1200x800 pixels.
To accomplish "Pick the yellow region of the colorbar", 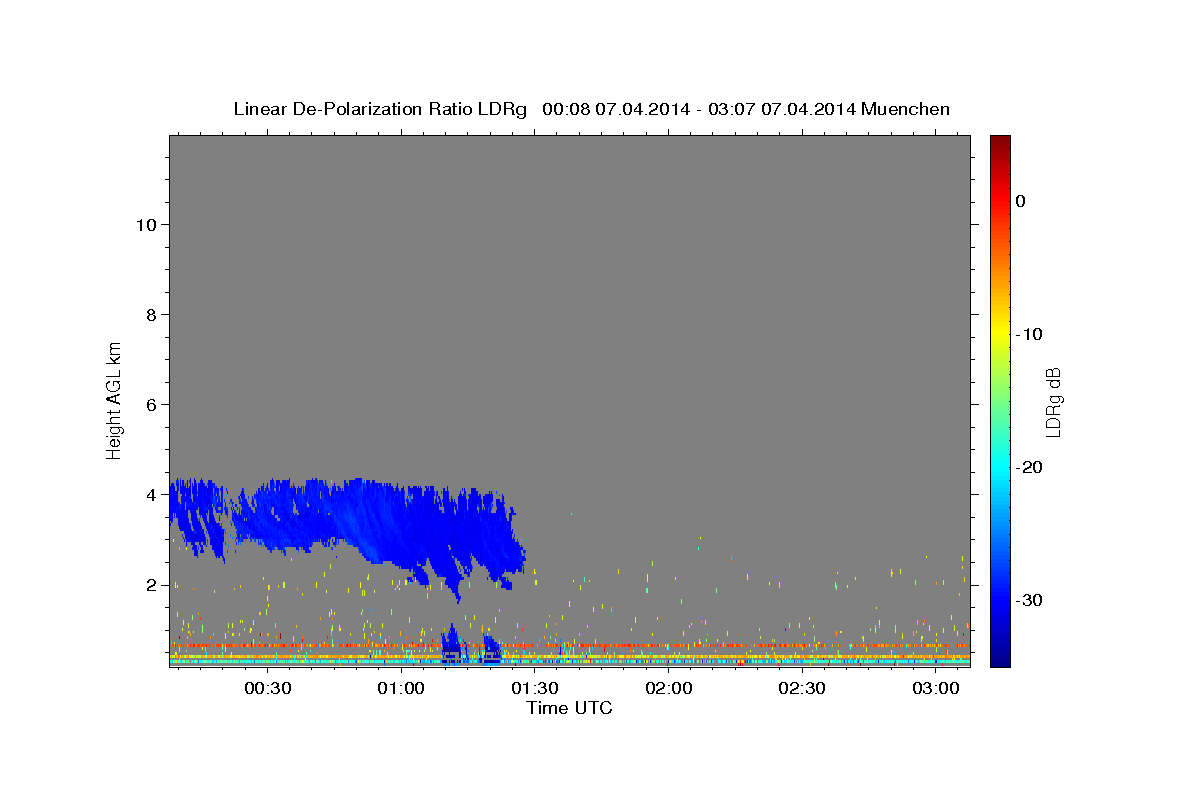I will tap(1000, 330).
